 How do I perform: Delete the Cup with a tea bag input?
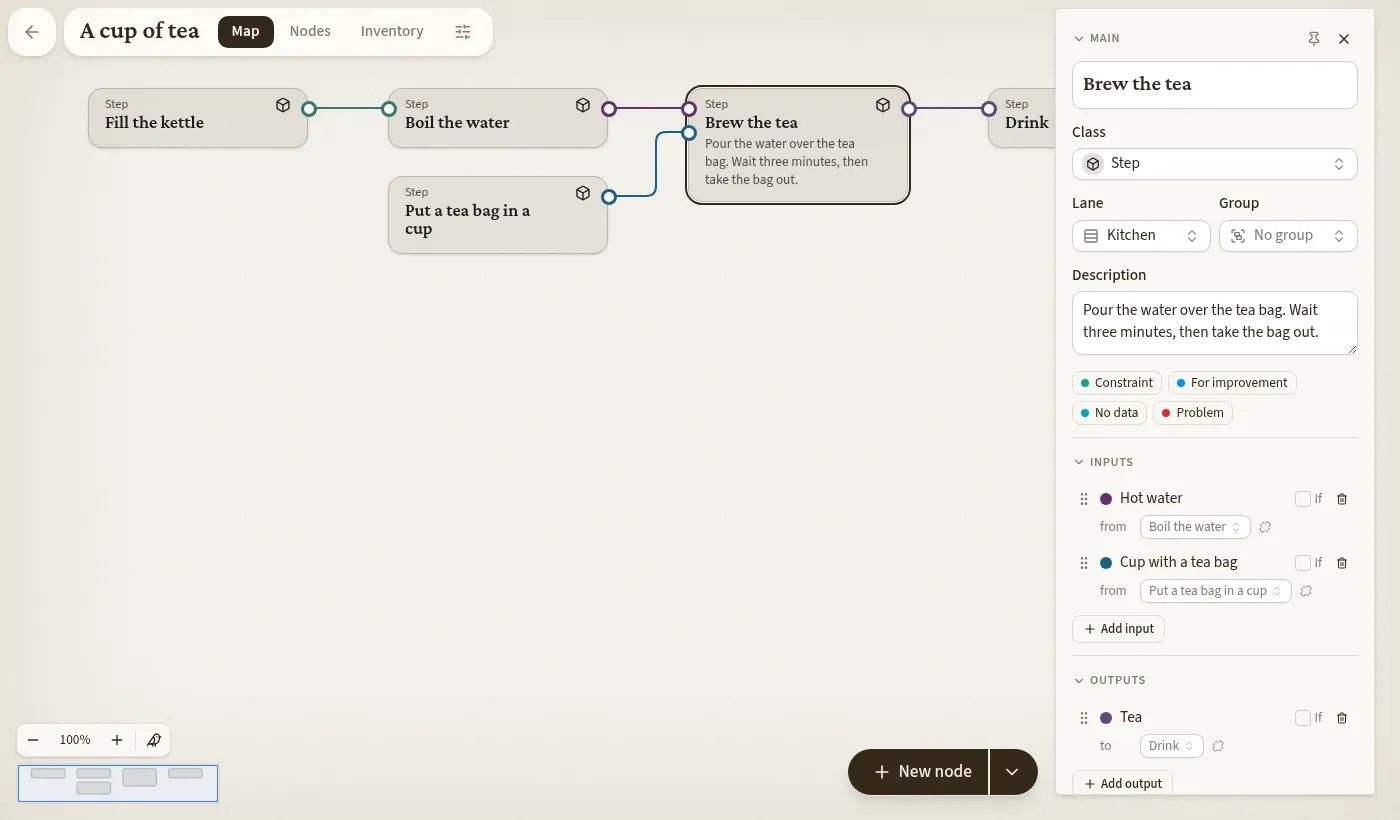click(1342, 563)
